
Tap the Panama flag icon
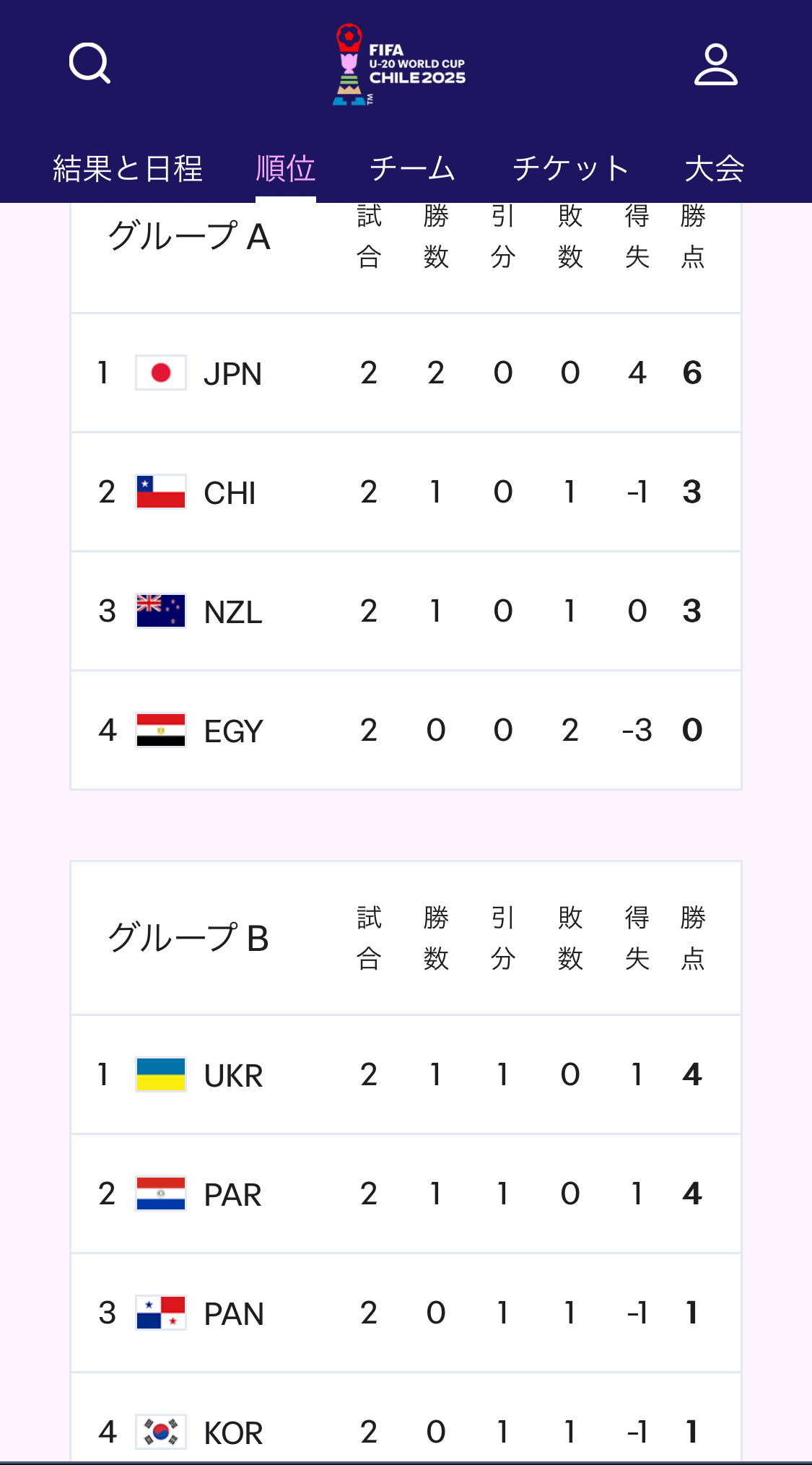(x=161, y=1313)
